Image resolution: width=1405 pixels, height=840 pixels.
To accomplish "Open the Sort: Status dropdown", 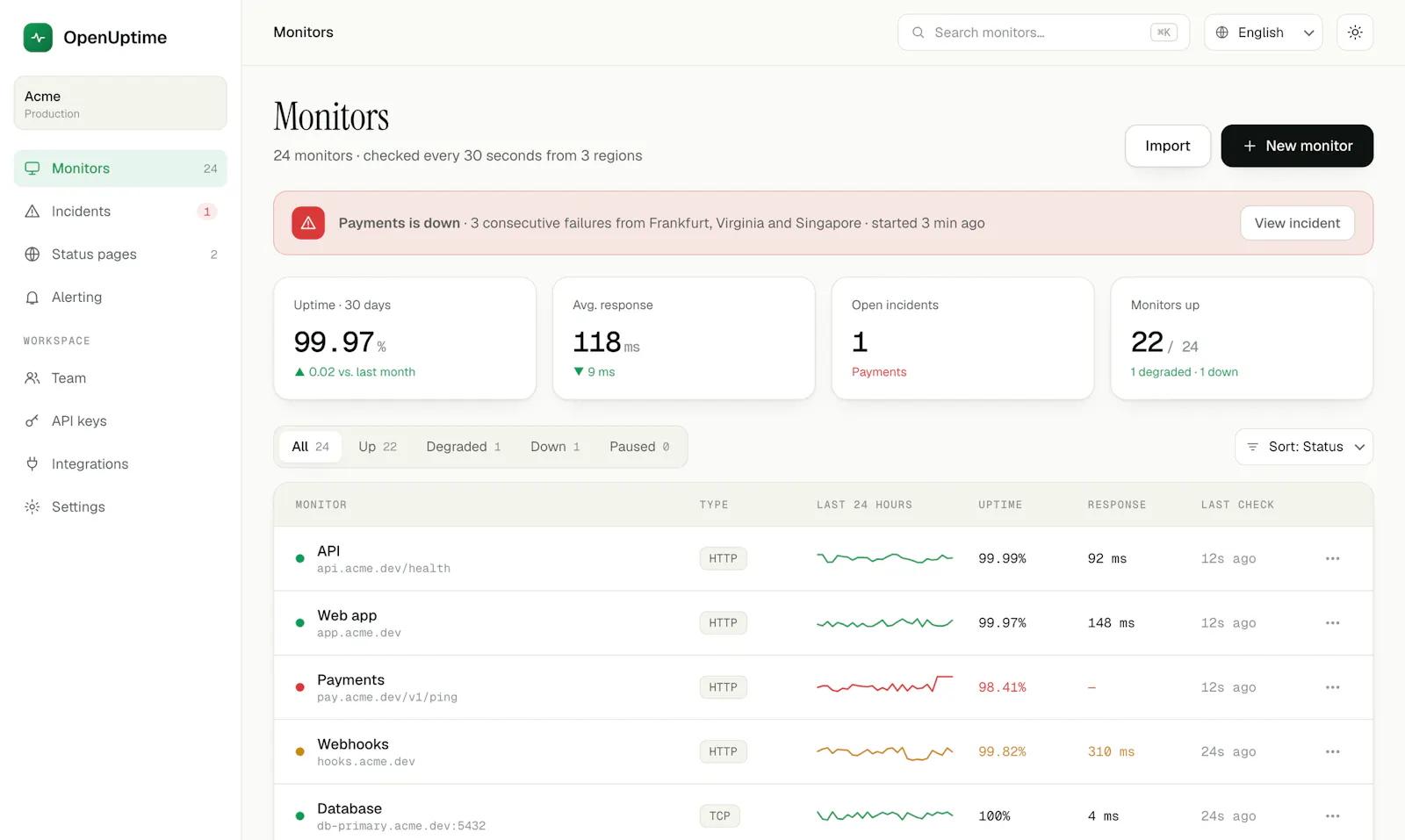I will click(x=1303, y=447).
